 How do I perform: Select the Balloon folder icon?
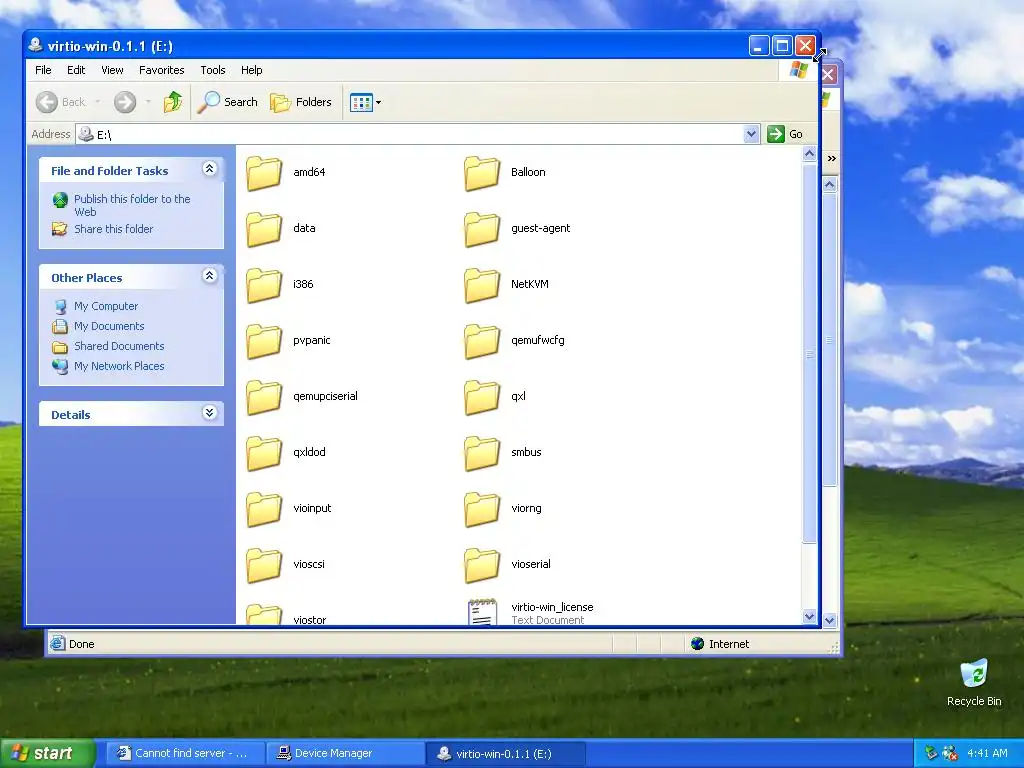482,172
